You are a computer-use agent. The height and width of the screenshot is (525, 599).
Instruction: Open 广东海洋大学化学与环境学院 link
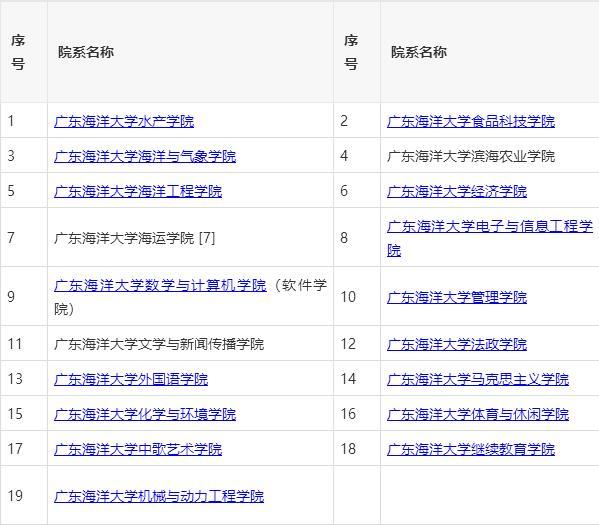coord(145,414)
